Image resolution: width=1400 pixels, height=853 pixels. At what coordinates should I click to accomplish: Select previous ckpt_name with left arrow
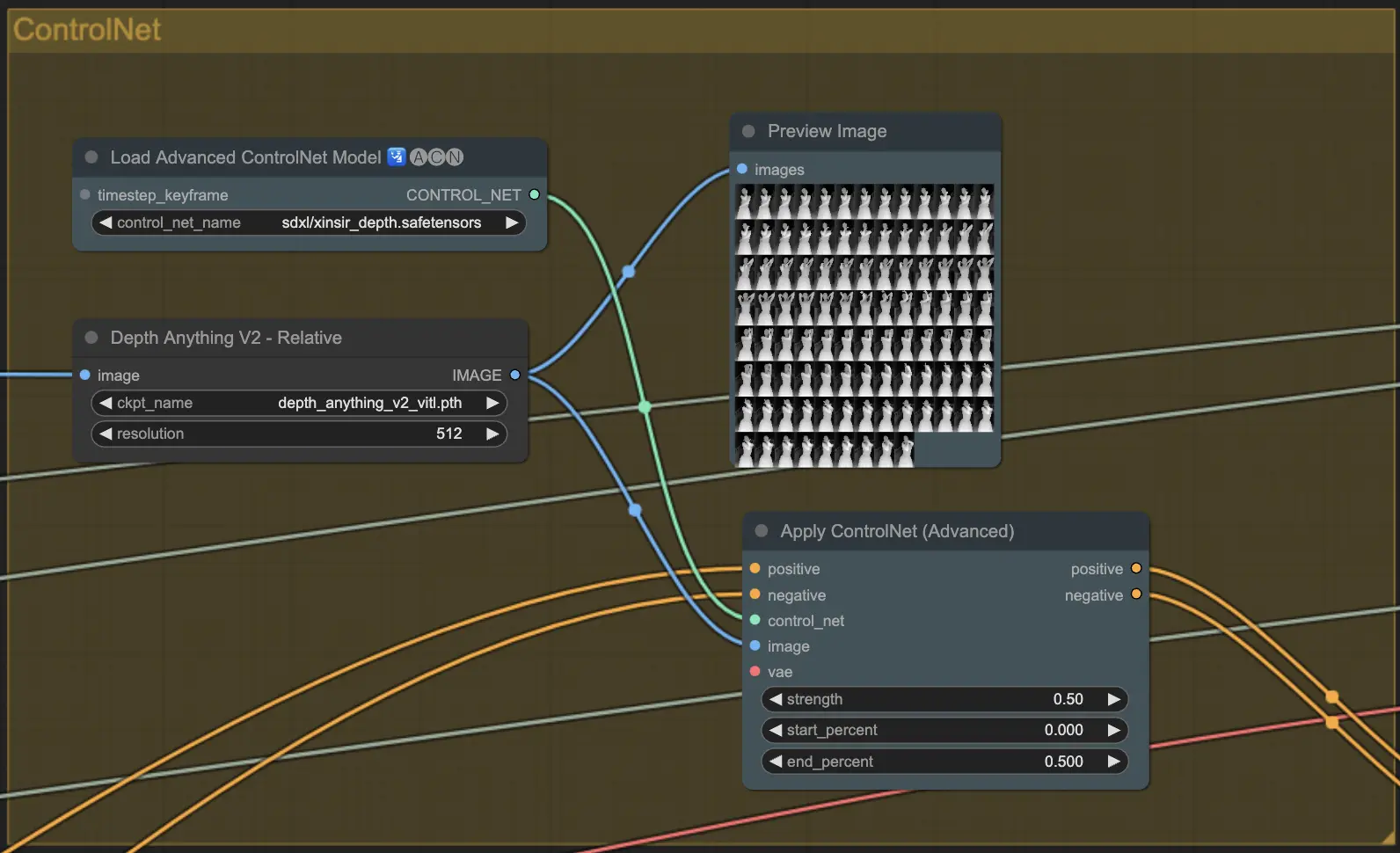point(106,403)
